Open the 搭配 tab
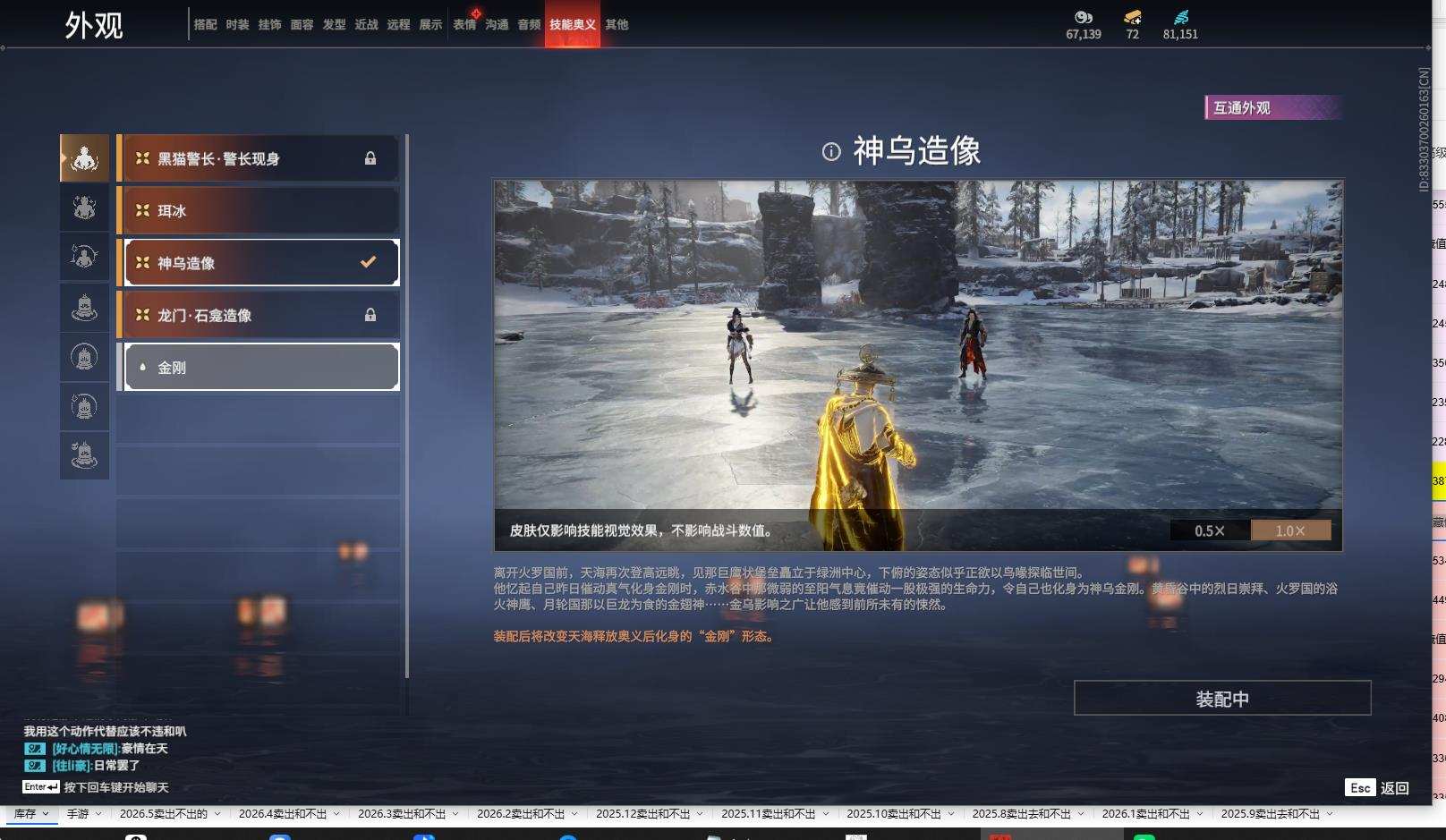This screenshot has height=840, width=1446. (206, 25)
